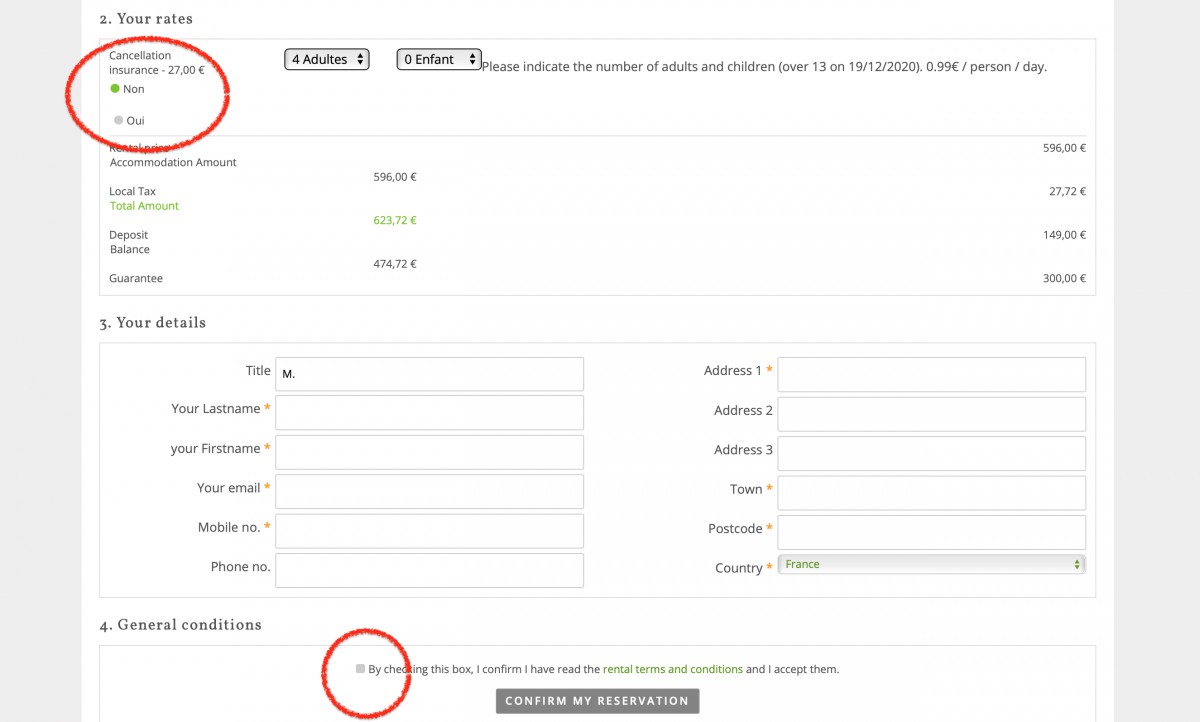Click into the Address 3 field
The image size is (1200, 722).
click(931, 453)
